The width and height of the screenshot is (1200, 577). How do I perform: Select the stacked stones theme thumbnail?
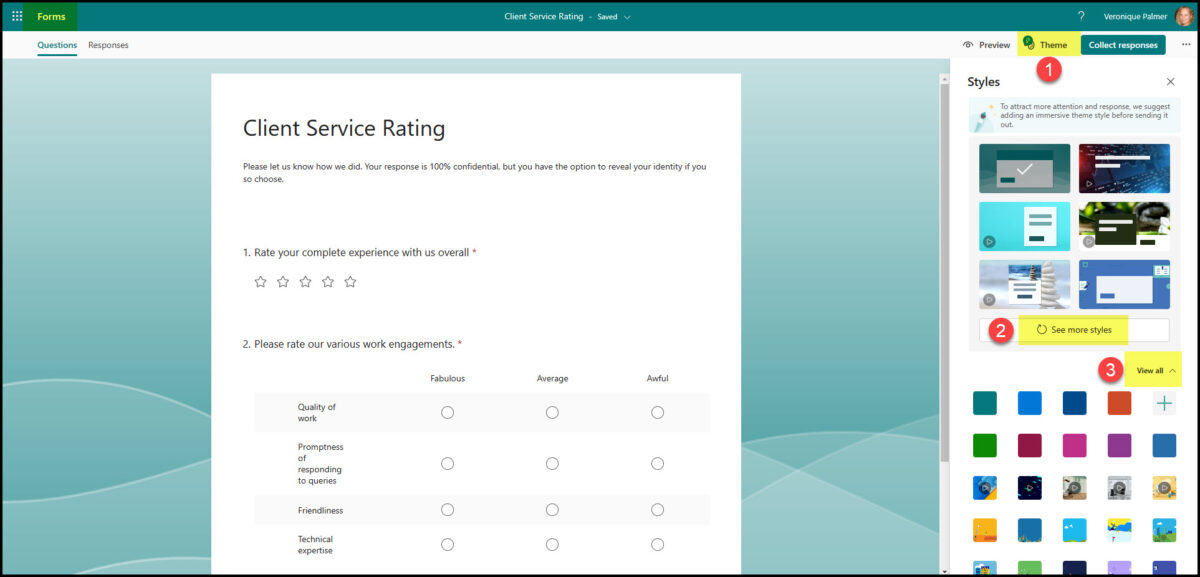click(1024, 284)
